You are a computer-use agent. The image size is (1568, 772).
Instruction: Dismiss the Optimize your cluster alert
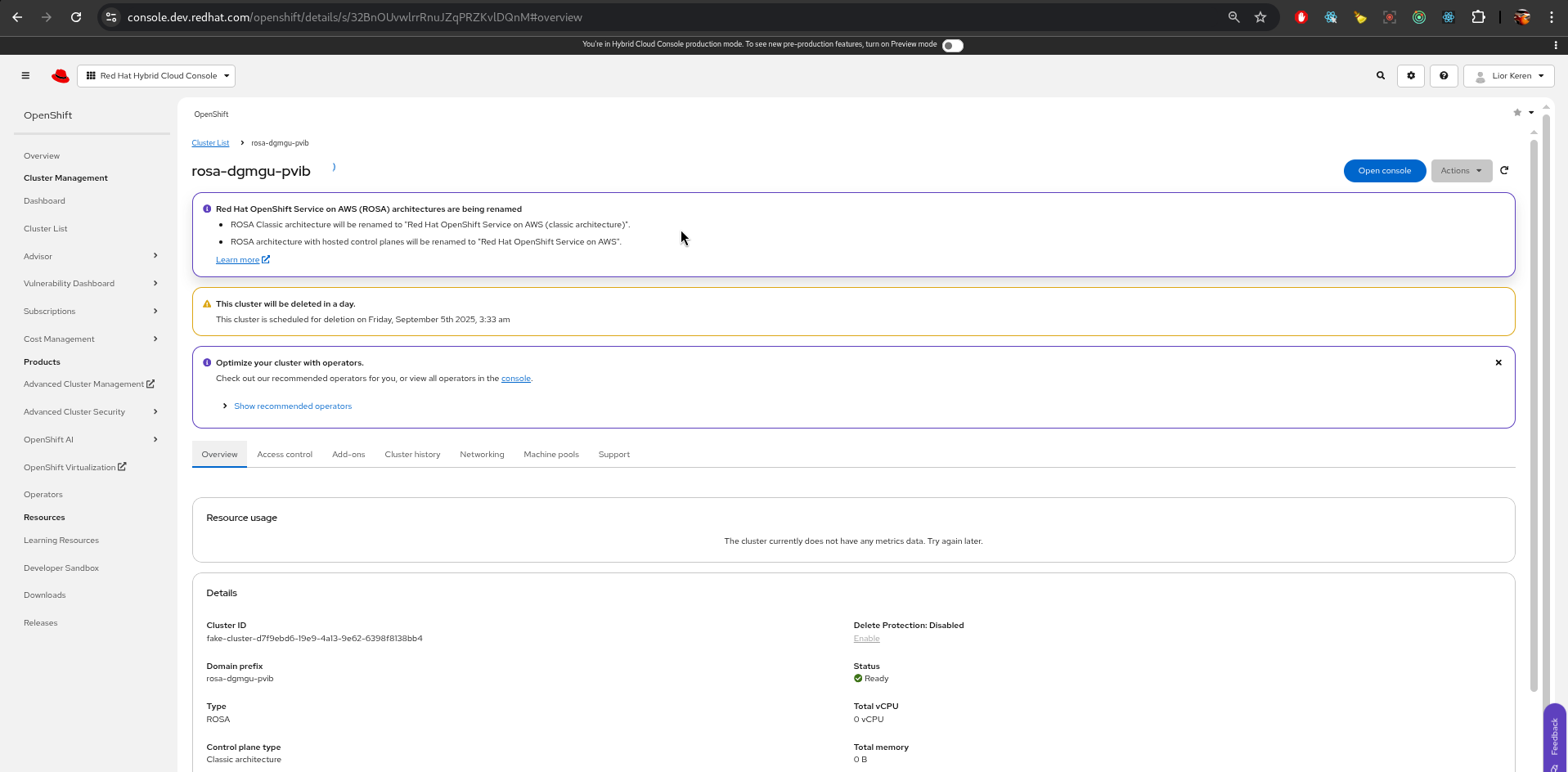(x=1498, y=363)
